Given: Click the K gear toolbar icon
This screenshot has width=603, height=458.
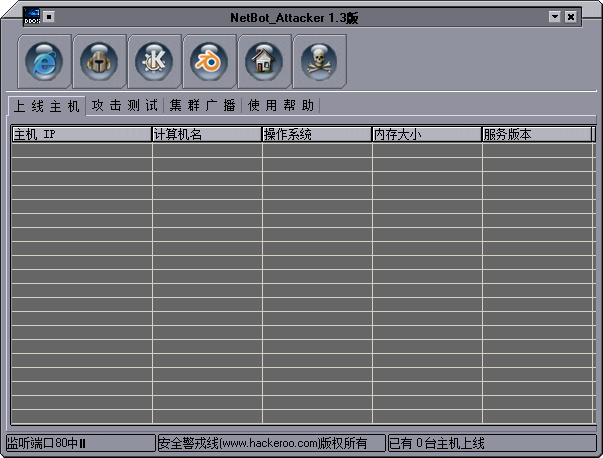Looking at the screenshot, I should (x=155, y=61).
